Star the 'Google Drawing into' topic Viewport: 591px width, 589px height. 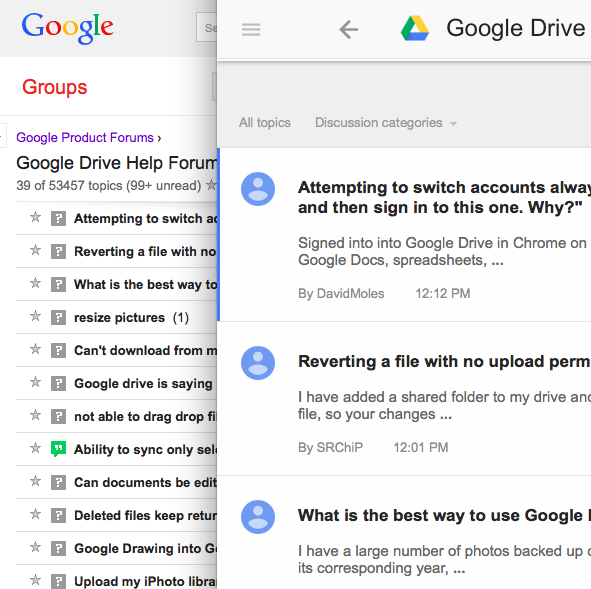35,547
